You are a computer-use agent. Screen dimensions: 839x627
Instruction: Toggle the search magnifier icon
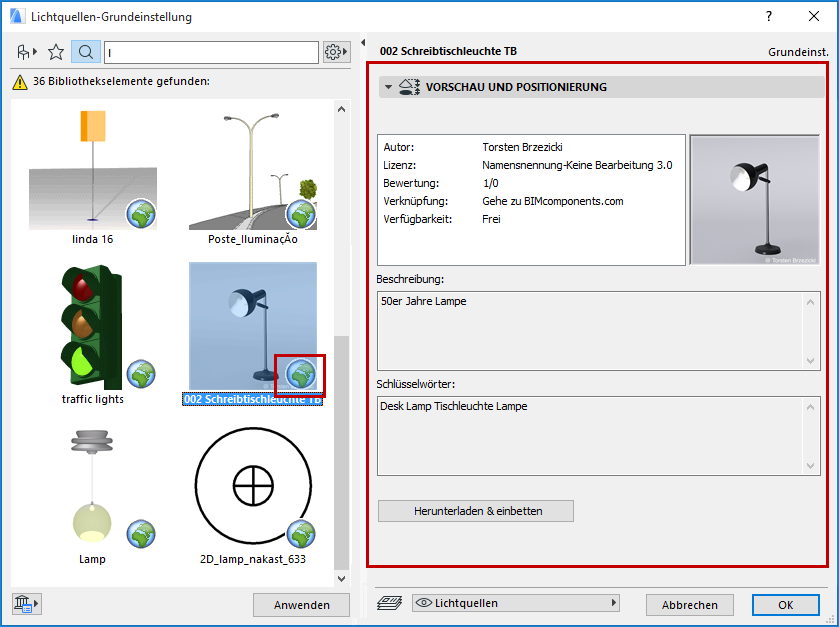tap(86, 52)
